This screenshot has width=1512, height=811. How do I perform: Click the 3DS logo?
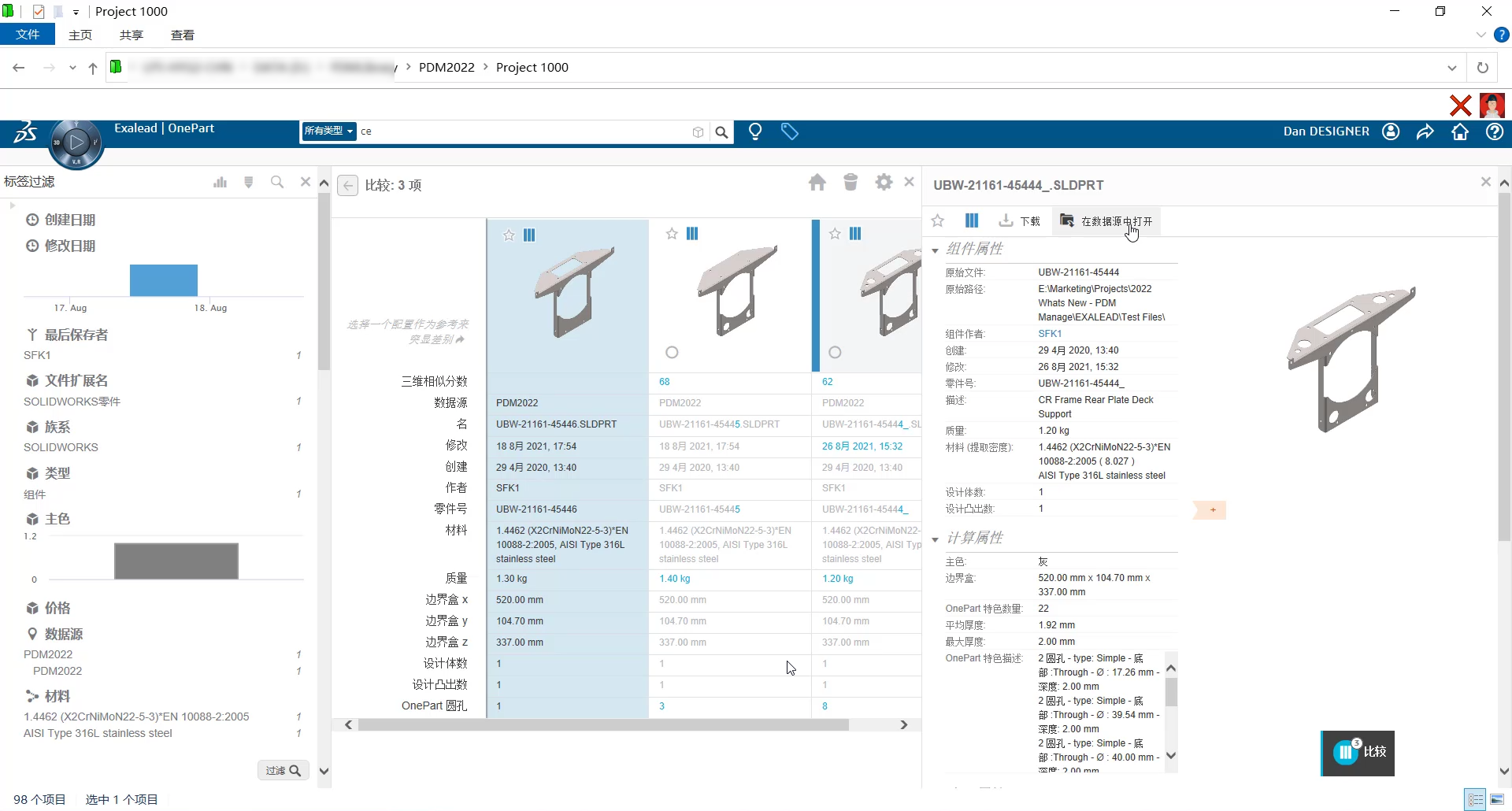(25, 132)
